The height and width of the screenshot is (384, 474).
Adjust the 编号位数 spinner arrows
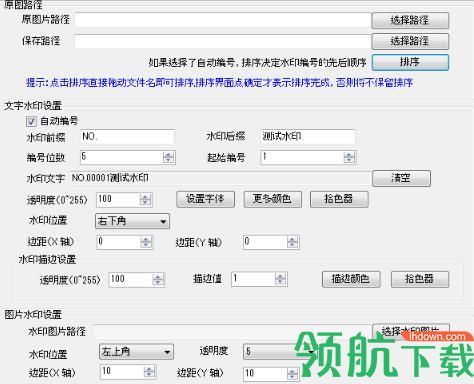[169, 157]
